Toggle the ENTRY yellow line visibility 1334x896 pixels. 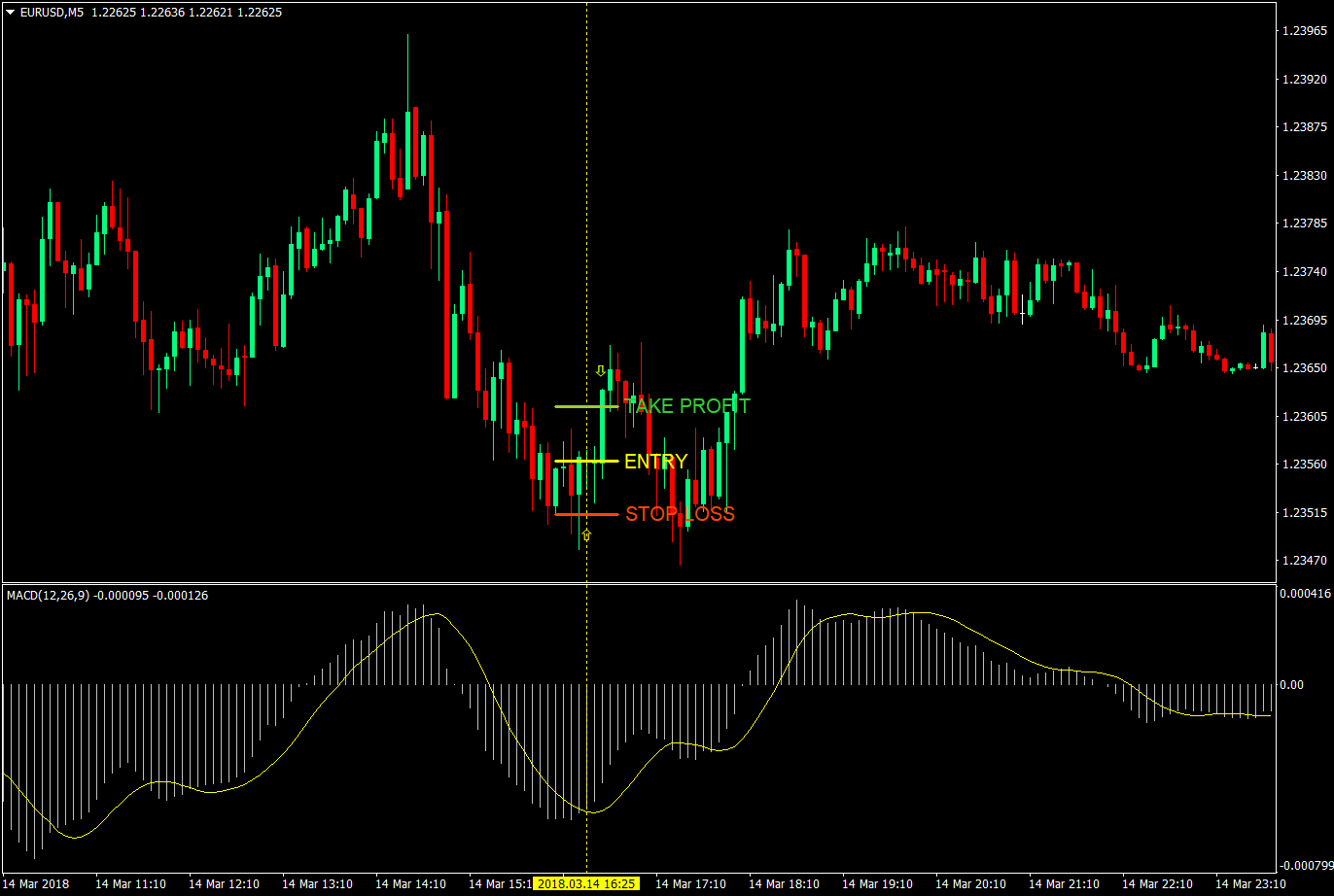pyautogui.click(x=574, y=460)
